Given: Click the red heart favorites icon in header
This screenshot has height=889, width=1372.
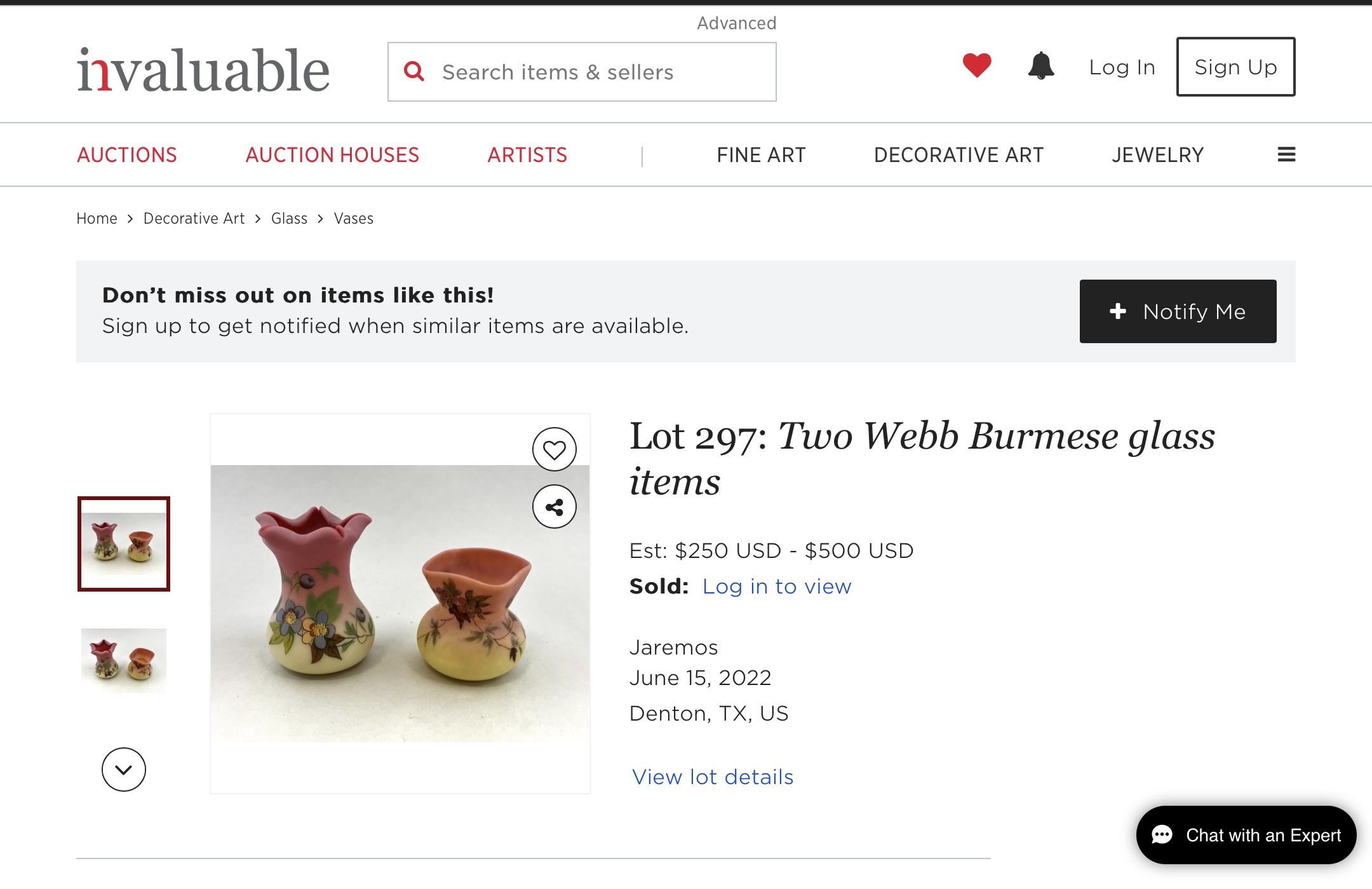Looking at the screenshot, I should click(976, 65).
